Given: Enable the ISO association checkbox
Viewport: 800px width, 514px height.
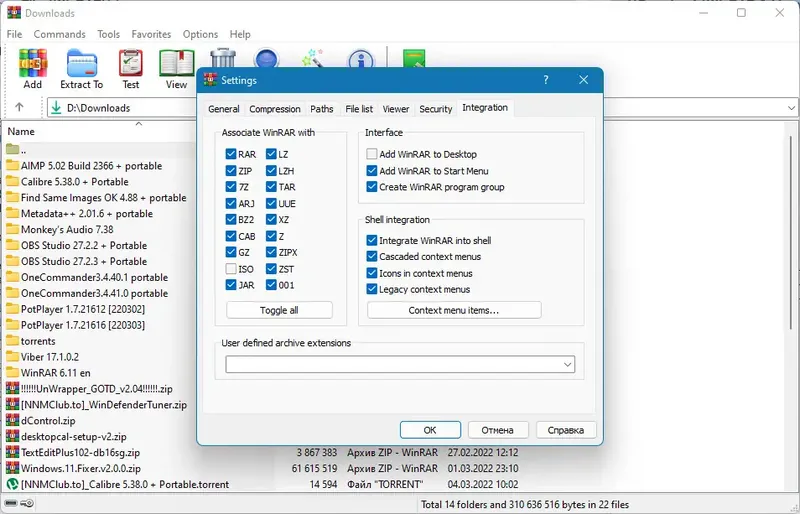Looking at the screenshot, I should 231,268.
